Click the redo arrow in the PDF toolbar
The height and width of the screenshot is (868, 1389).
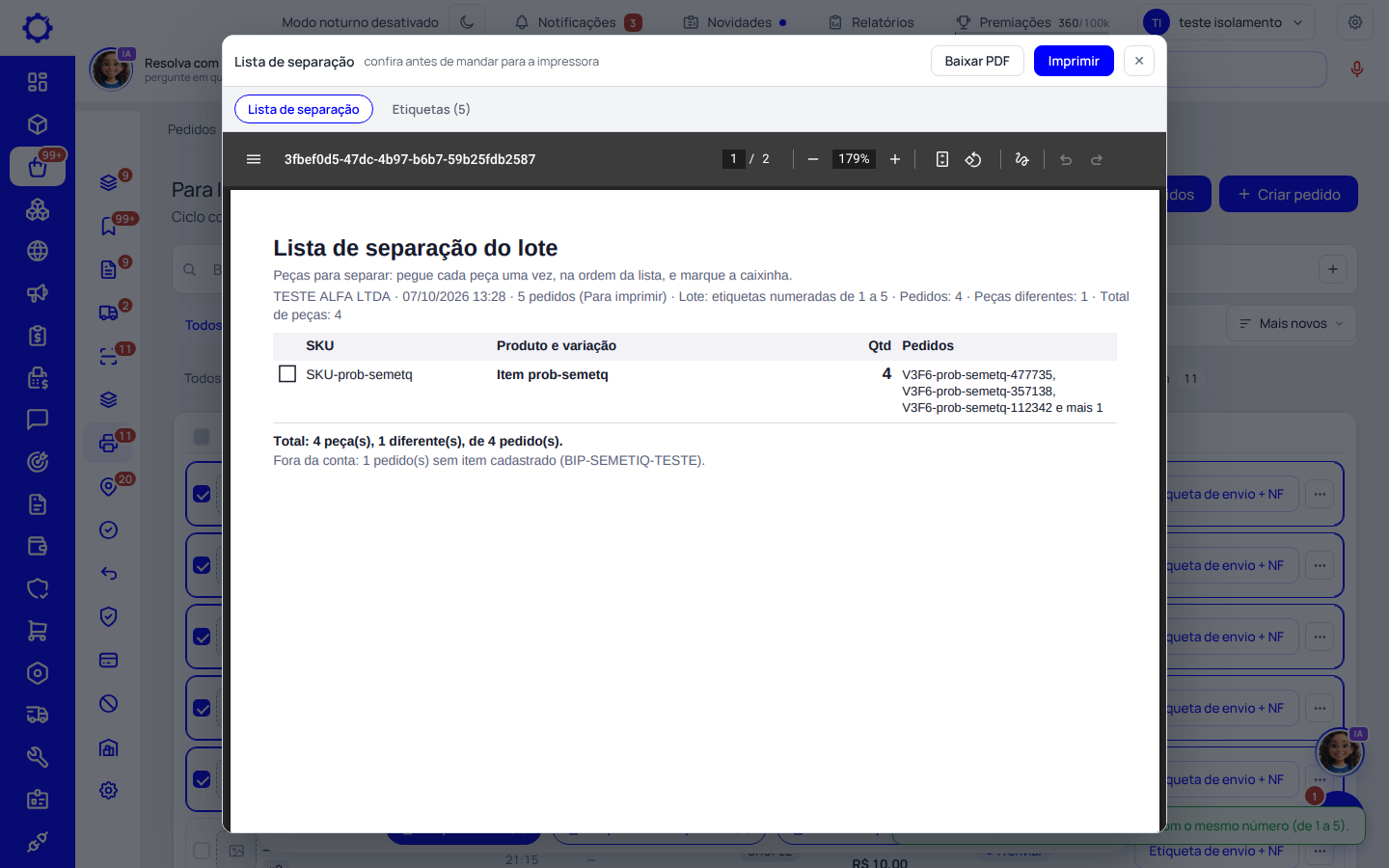[1097, 159]
